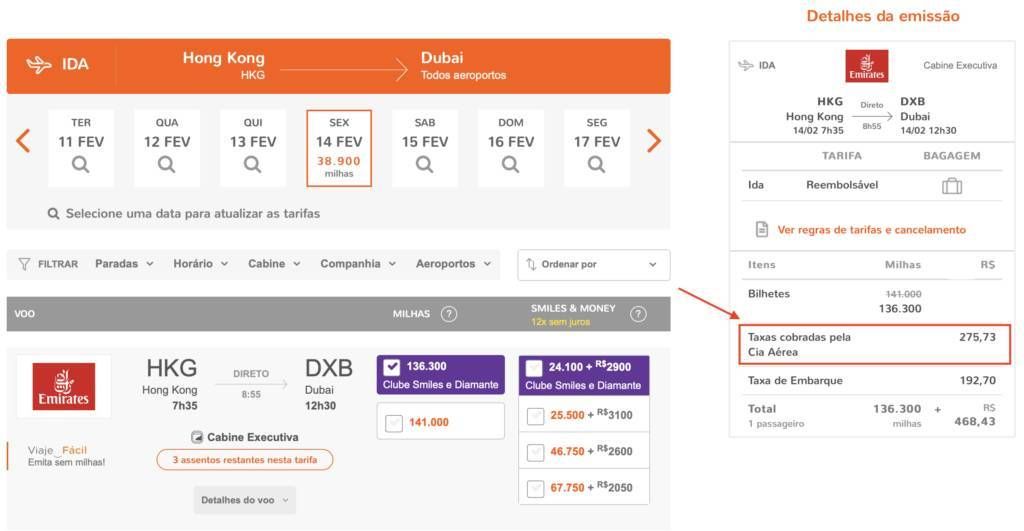Screen dimensions: 1024x531
Task: Open Ver regras de tarifas e cancelamento
Action: pyautogui.click(x=871, y=230)
